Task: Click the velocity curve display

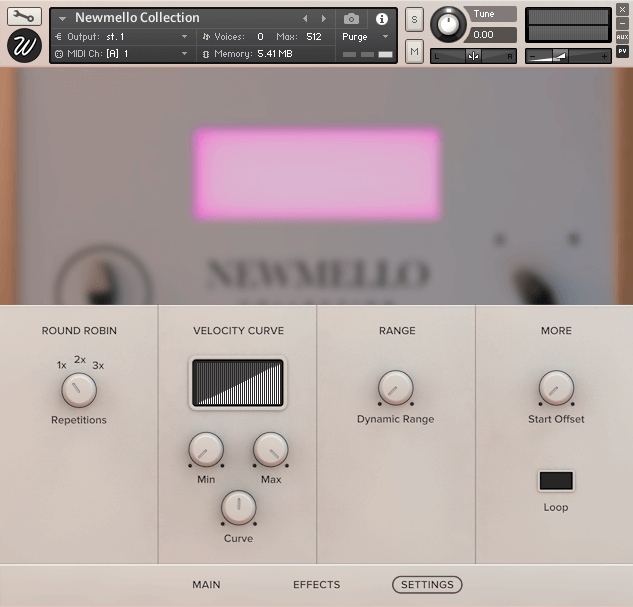Action: 238,383
